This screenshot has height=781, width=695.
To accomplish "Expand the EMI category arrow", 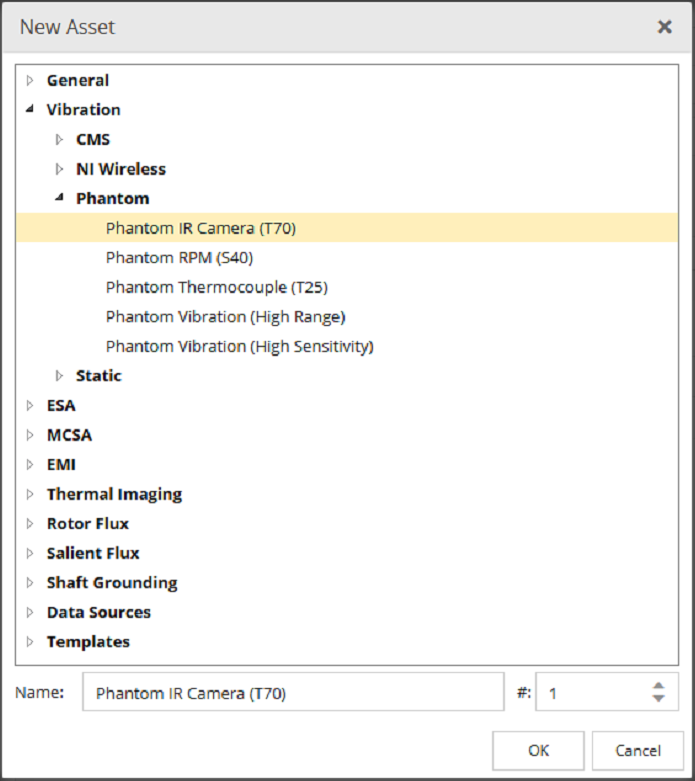I will click(x=30, y=465).
